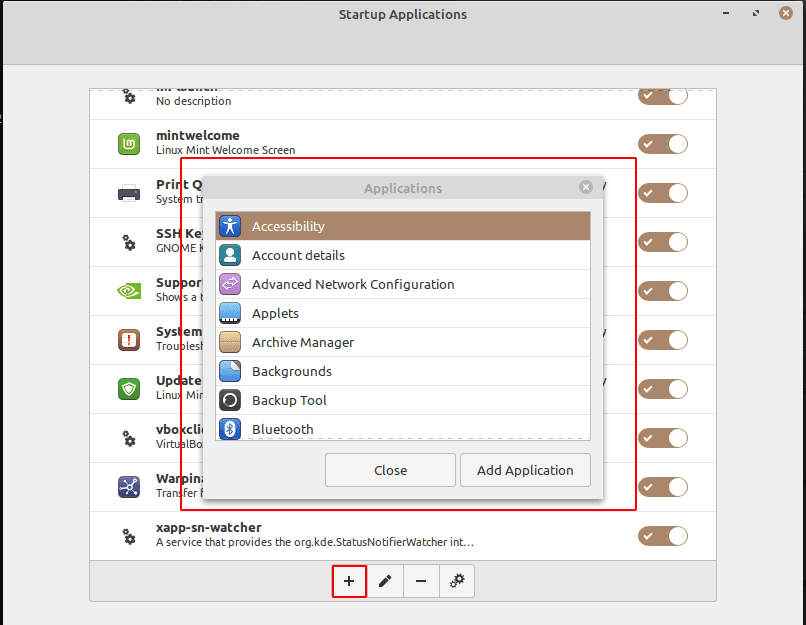Toggle mintwelcome startup switch
The image size is (806, 625).
pos(663,144)
